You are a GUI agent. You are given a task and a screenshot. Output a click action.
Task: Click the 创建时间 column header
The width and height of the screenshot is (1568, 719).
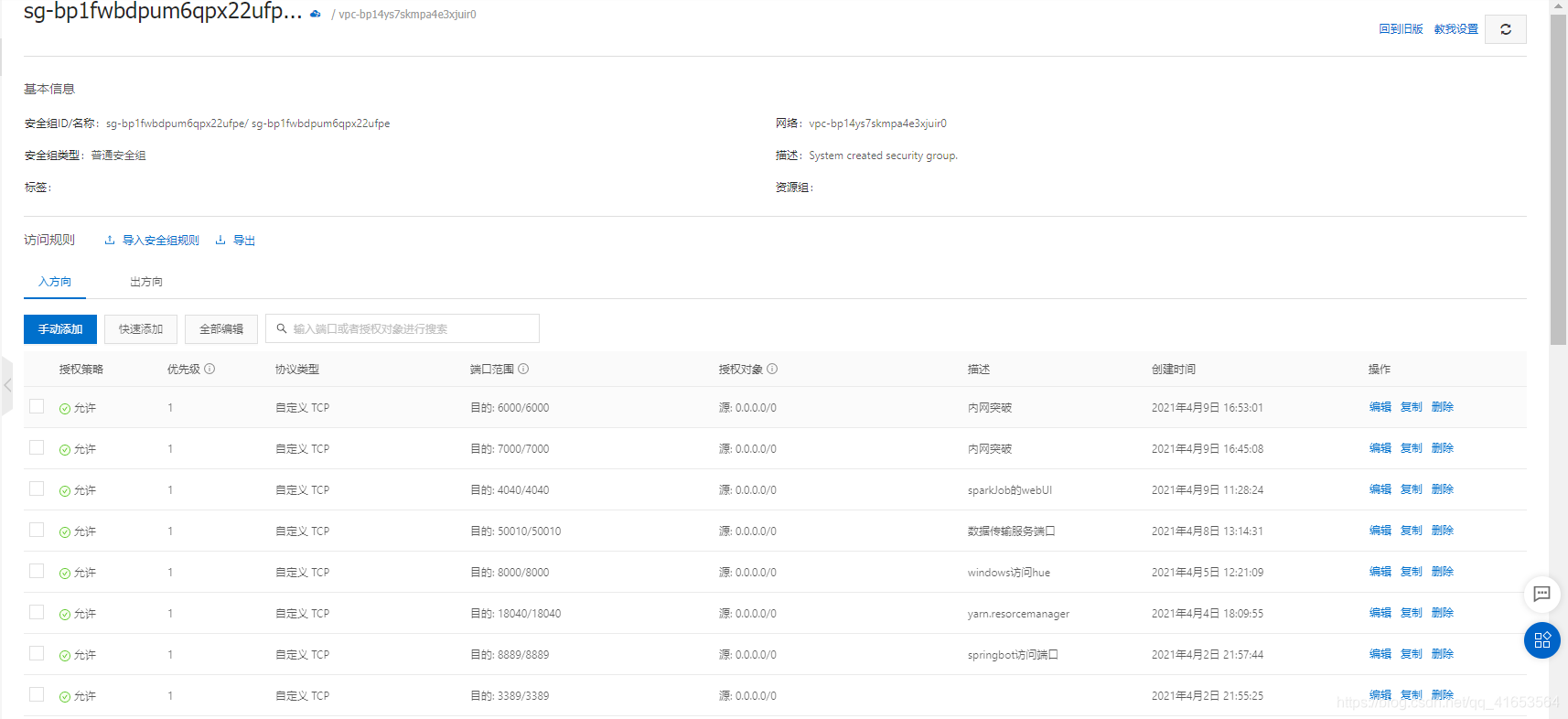pos(1174,370)
